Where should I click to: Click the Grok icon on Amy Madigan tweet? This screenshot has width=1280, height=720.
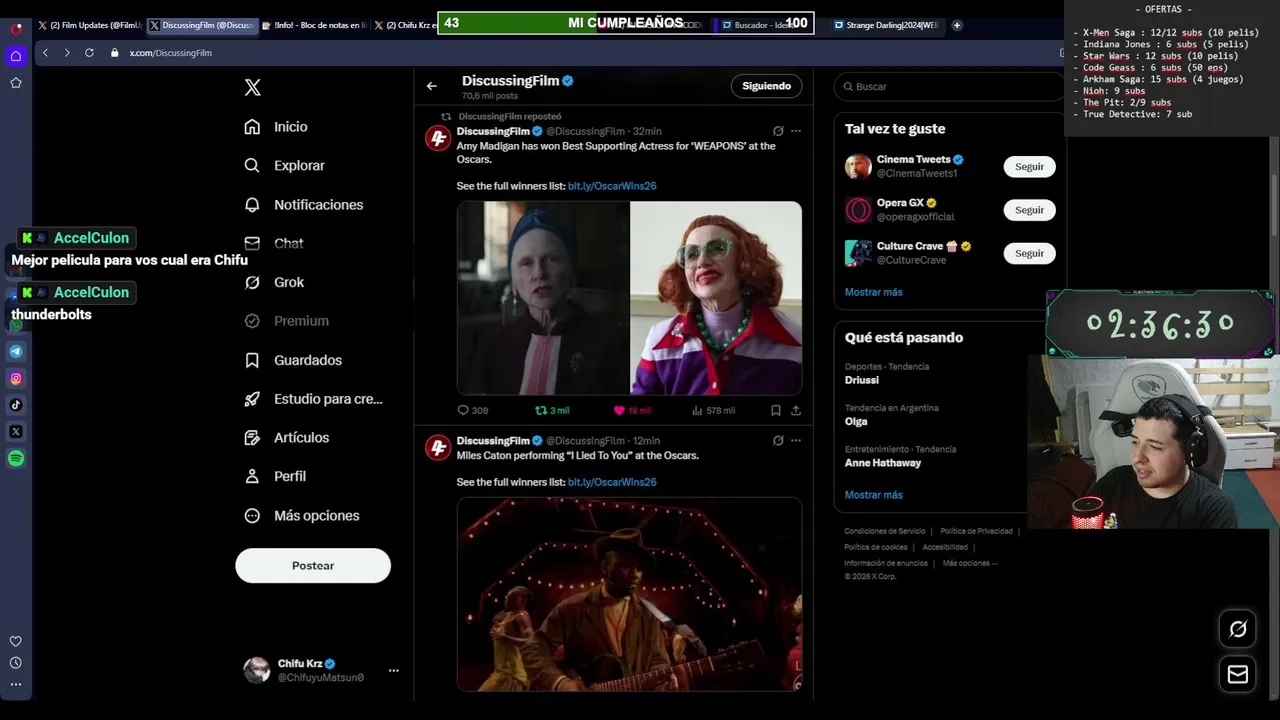pyautogui.click(x=778, y=131)
